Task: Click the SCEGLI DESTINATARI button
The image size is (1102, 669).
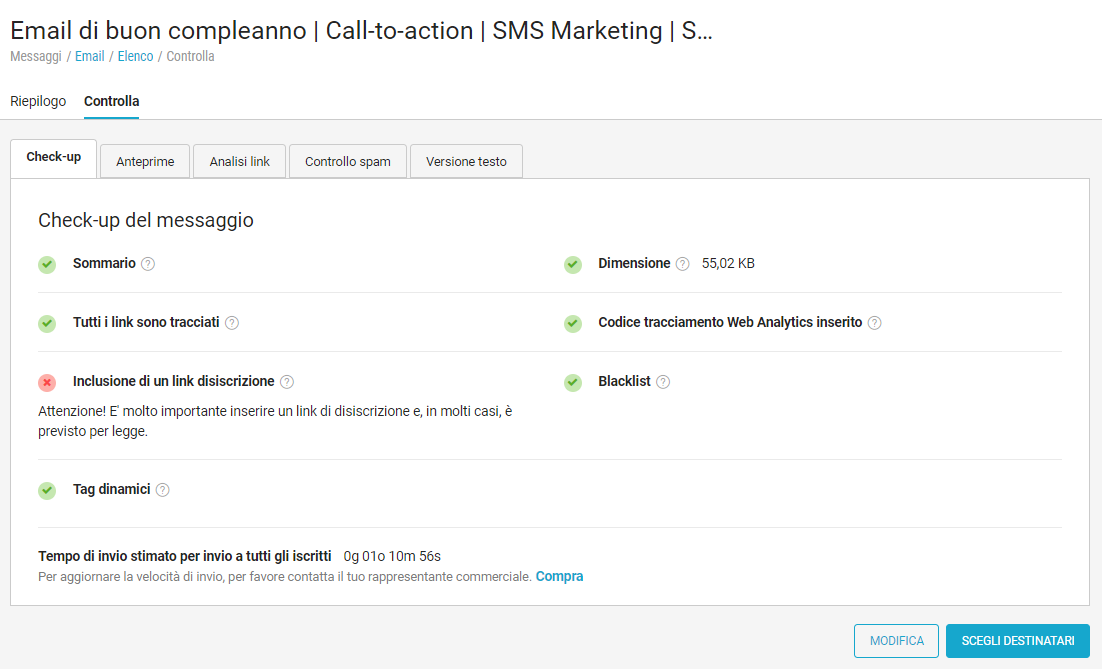Action: tap(1017, 641)
